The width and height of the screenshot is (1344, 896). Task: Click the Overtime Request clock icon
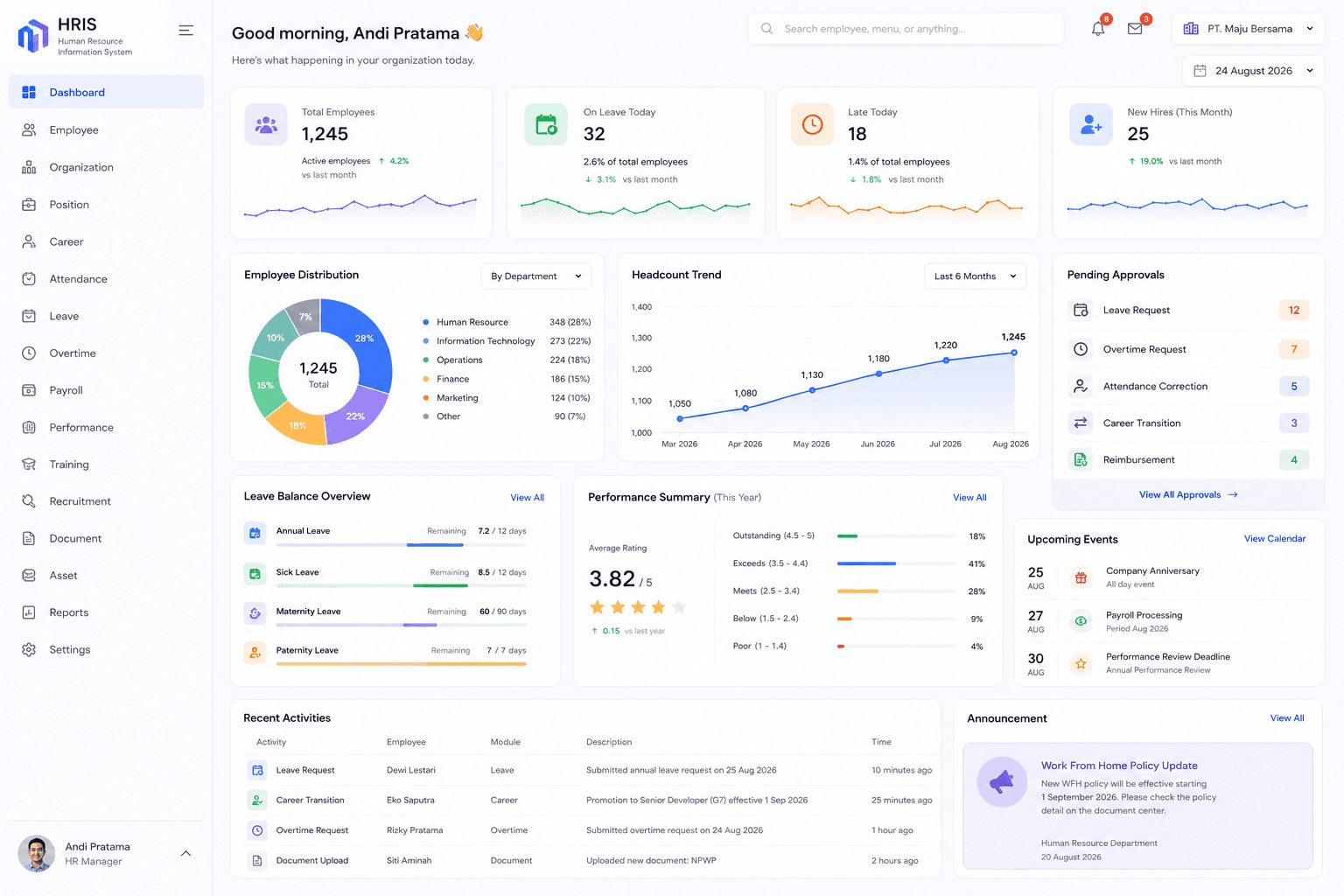[1081, 349]
